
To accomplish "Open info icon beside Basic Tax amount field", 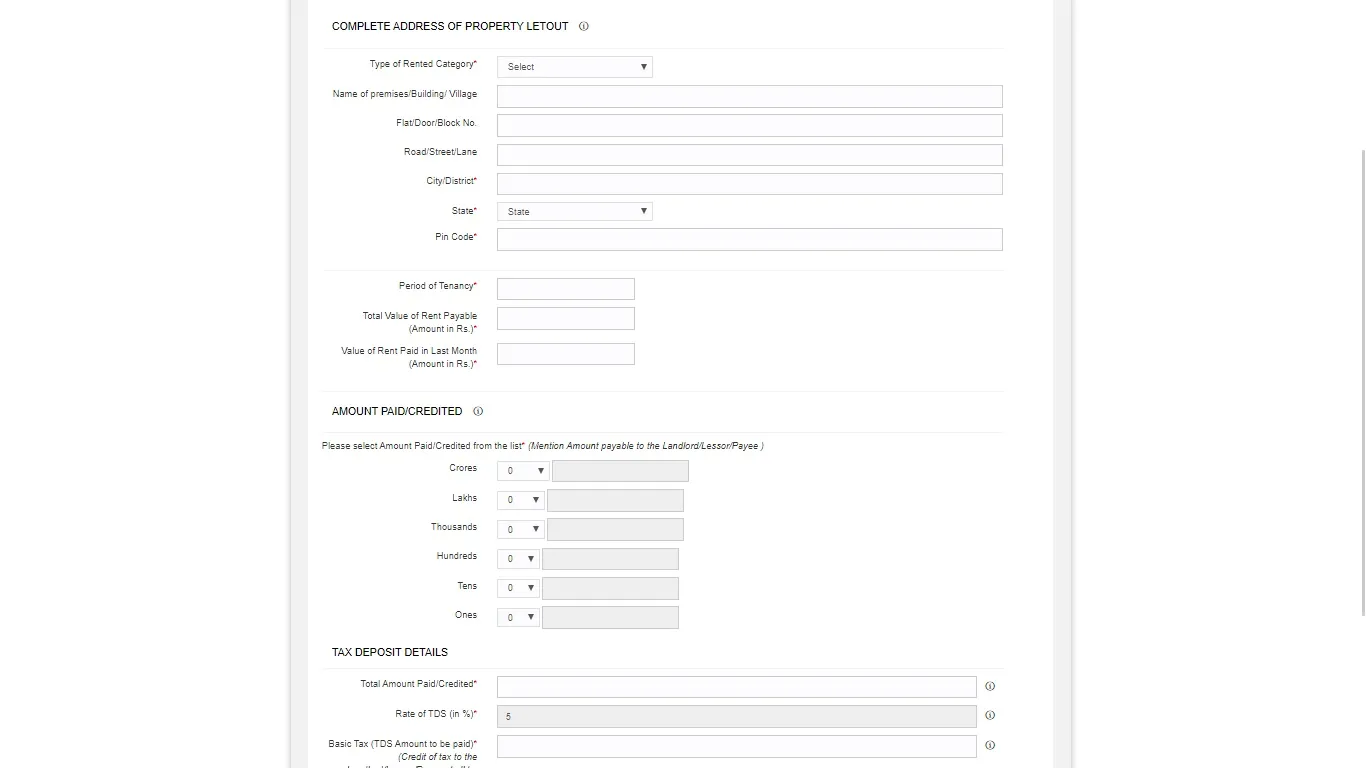I will [x=990, y=745].
